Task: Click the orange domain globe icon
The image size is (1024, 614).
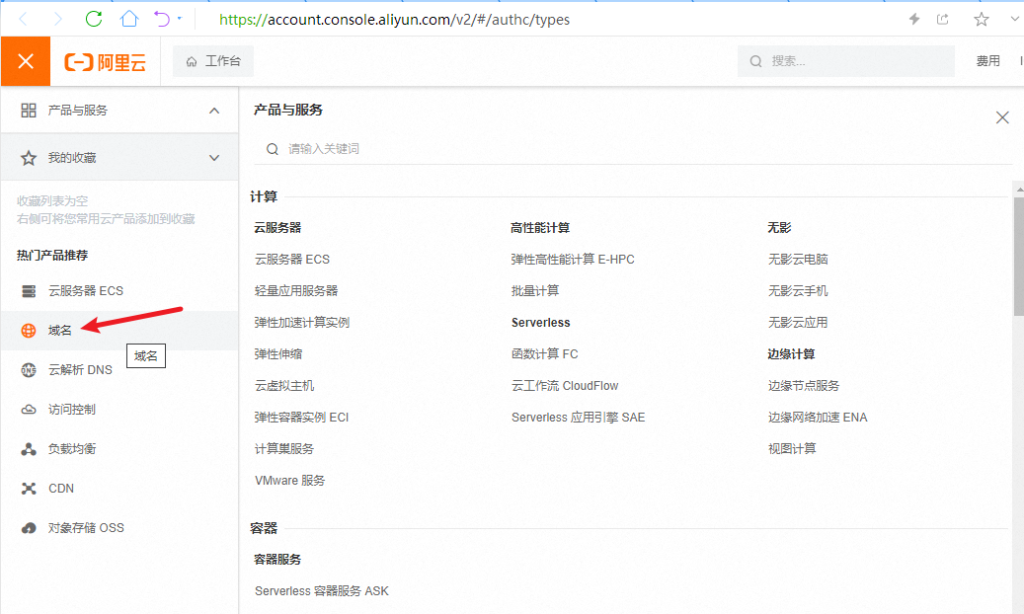Action: tap(29, 330)
